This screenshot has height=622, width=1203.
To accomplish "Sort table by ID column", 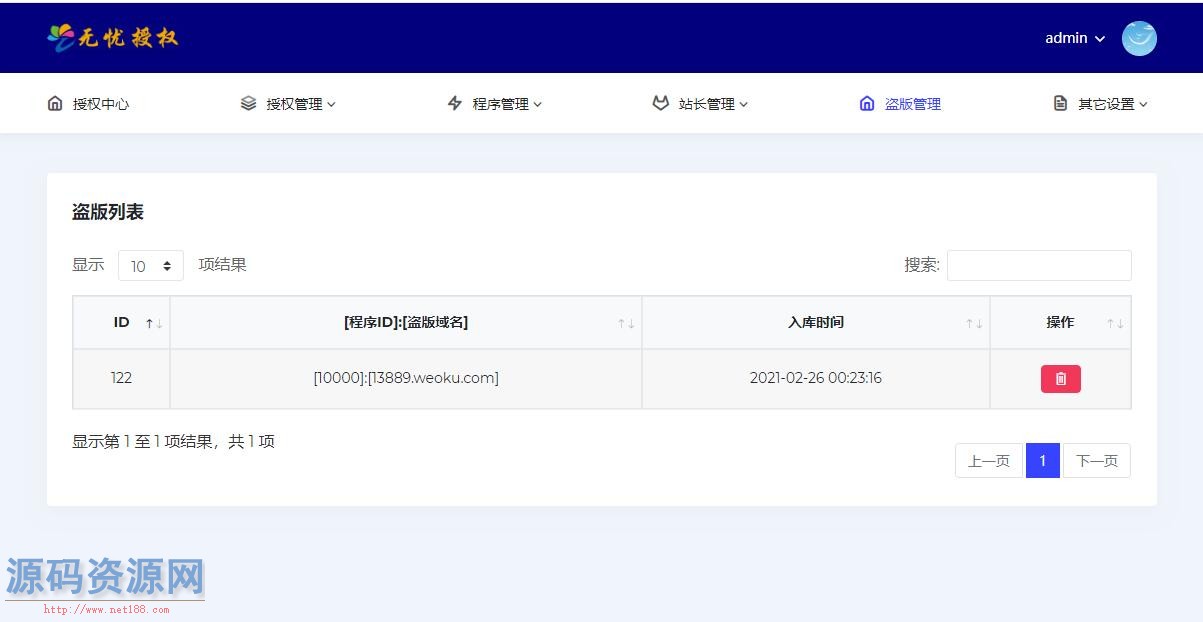I will pos(121,322).
